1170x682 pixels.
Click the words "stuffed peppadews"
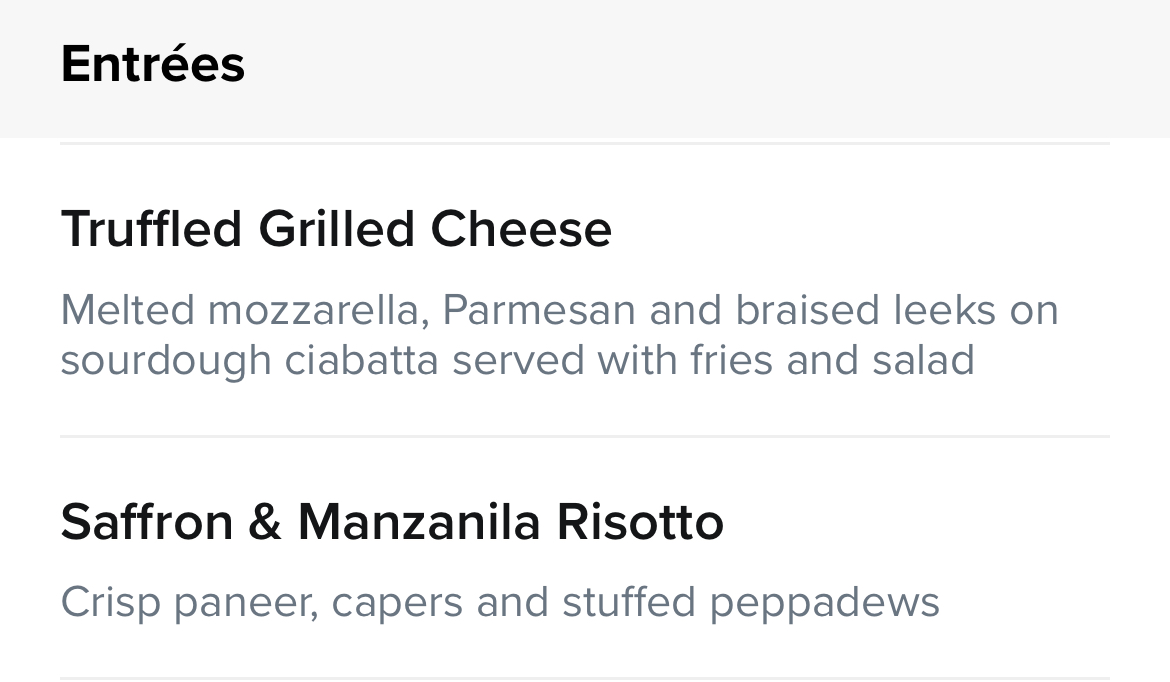(x=751, y=602)
